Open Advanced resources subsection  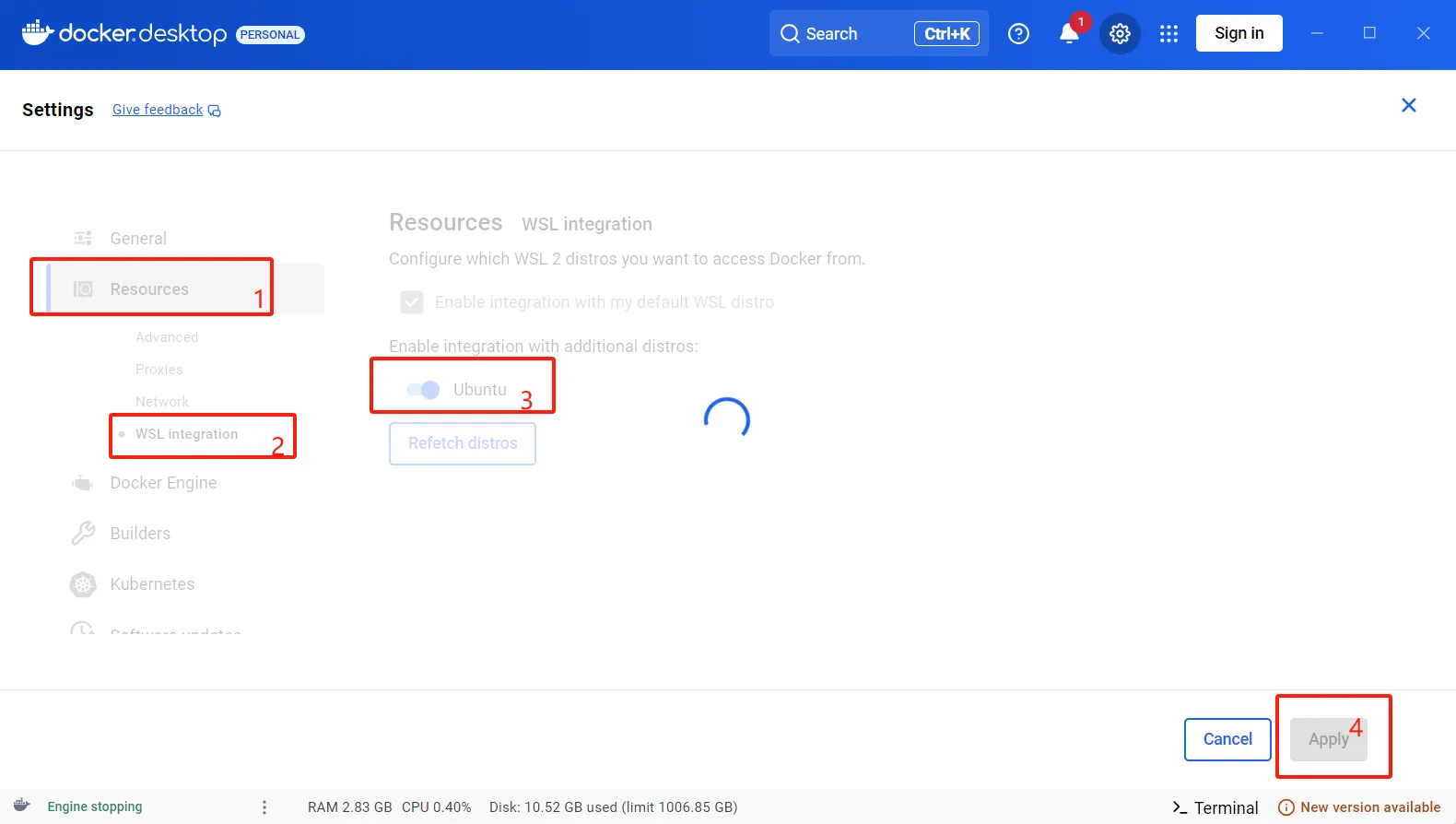(167, 337)
